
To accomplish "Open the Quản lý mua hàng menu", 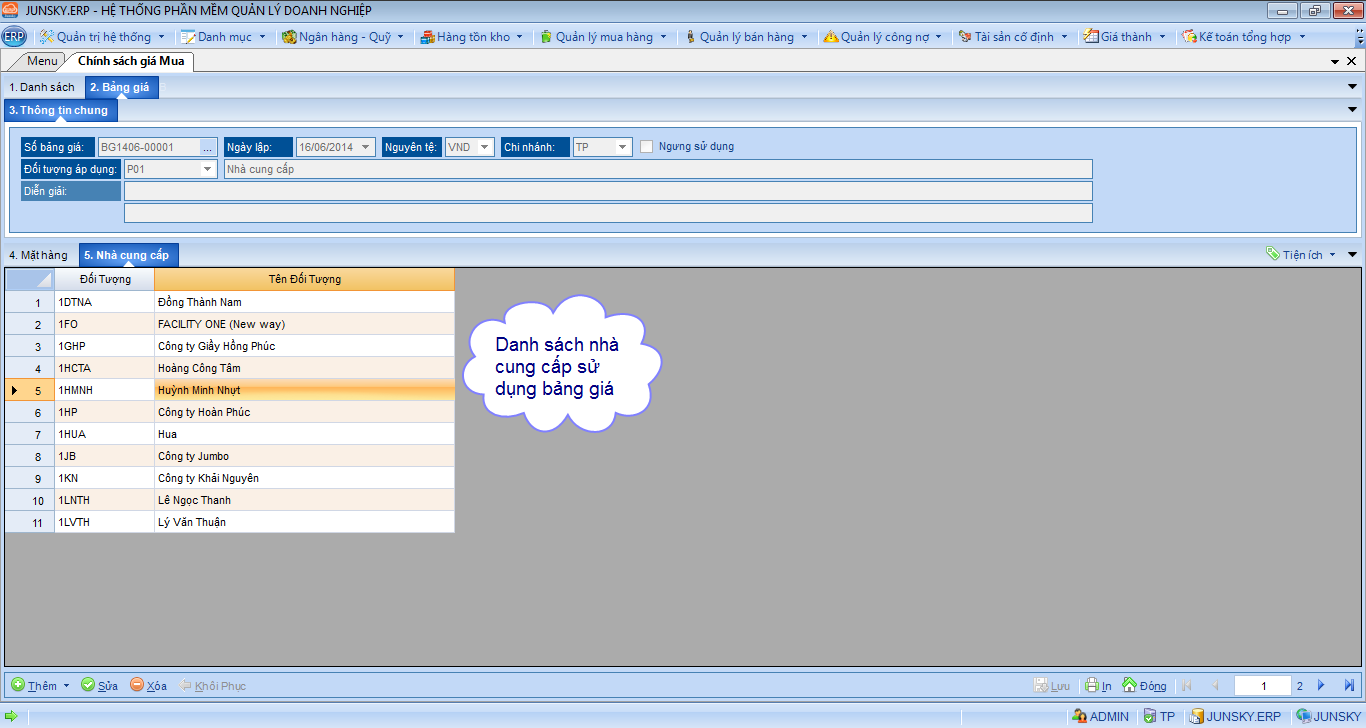I will (603, 37).
